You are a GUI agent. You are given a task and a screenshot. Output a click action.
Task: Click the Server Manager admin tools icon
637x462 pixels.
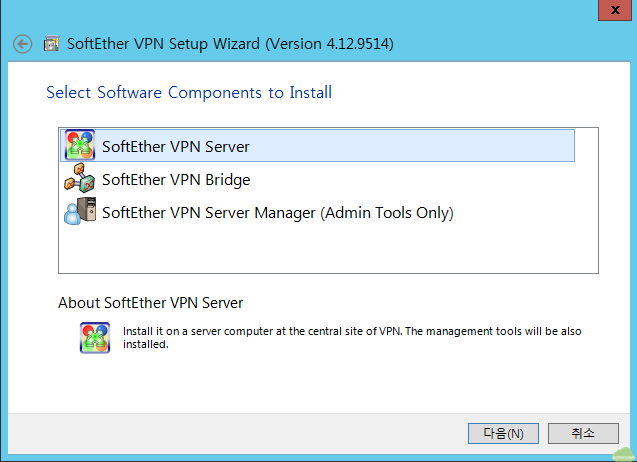point(80,211)
